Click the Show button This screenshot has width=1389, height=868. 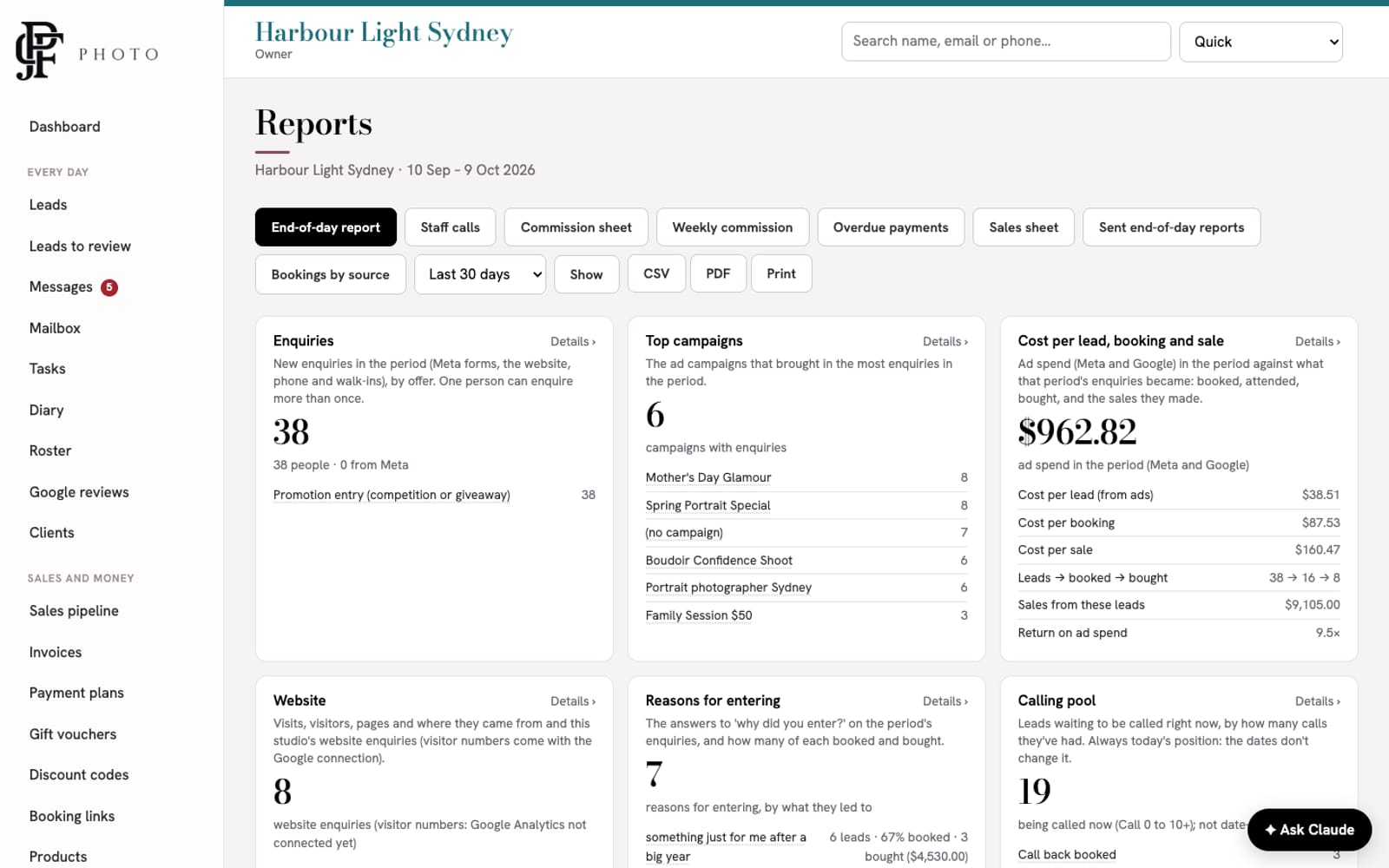(586, 274)
